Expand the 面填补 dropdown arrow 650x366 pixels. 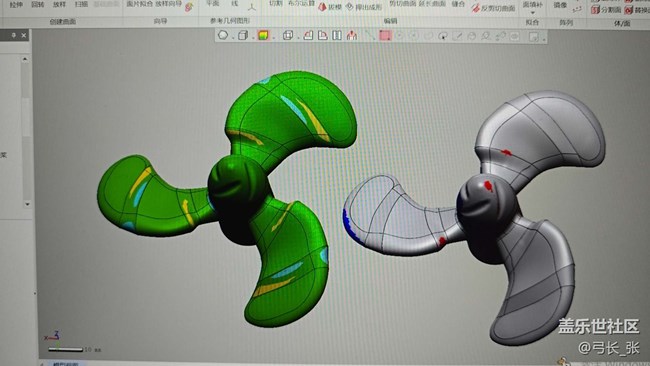click(532, 13)
